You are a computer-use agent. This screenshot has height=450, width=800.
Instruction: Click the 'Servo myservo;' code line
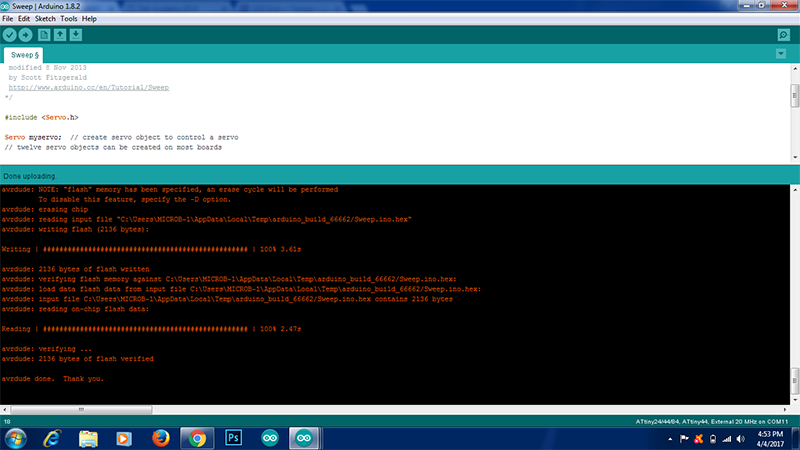click(121, 137)
